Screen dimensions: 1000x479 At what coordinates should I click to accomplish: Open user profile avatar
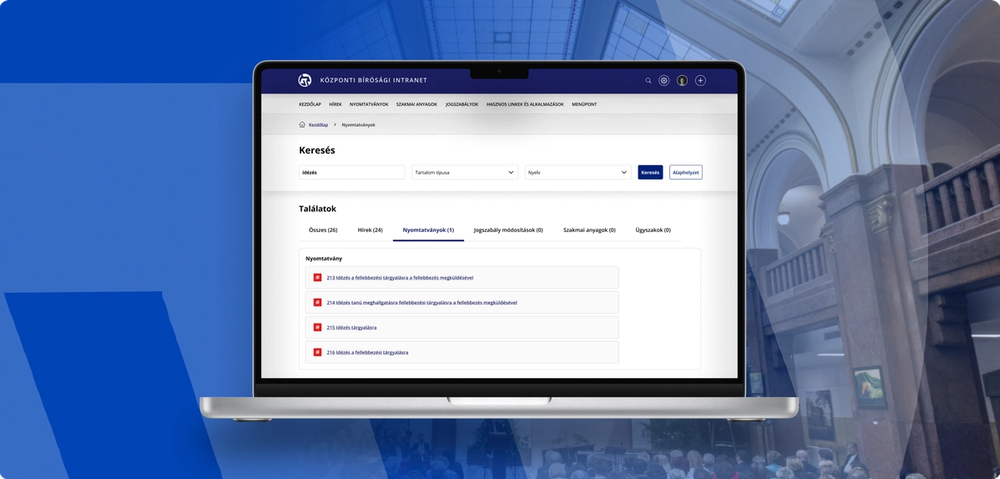coord(682,80)
